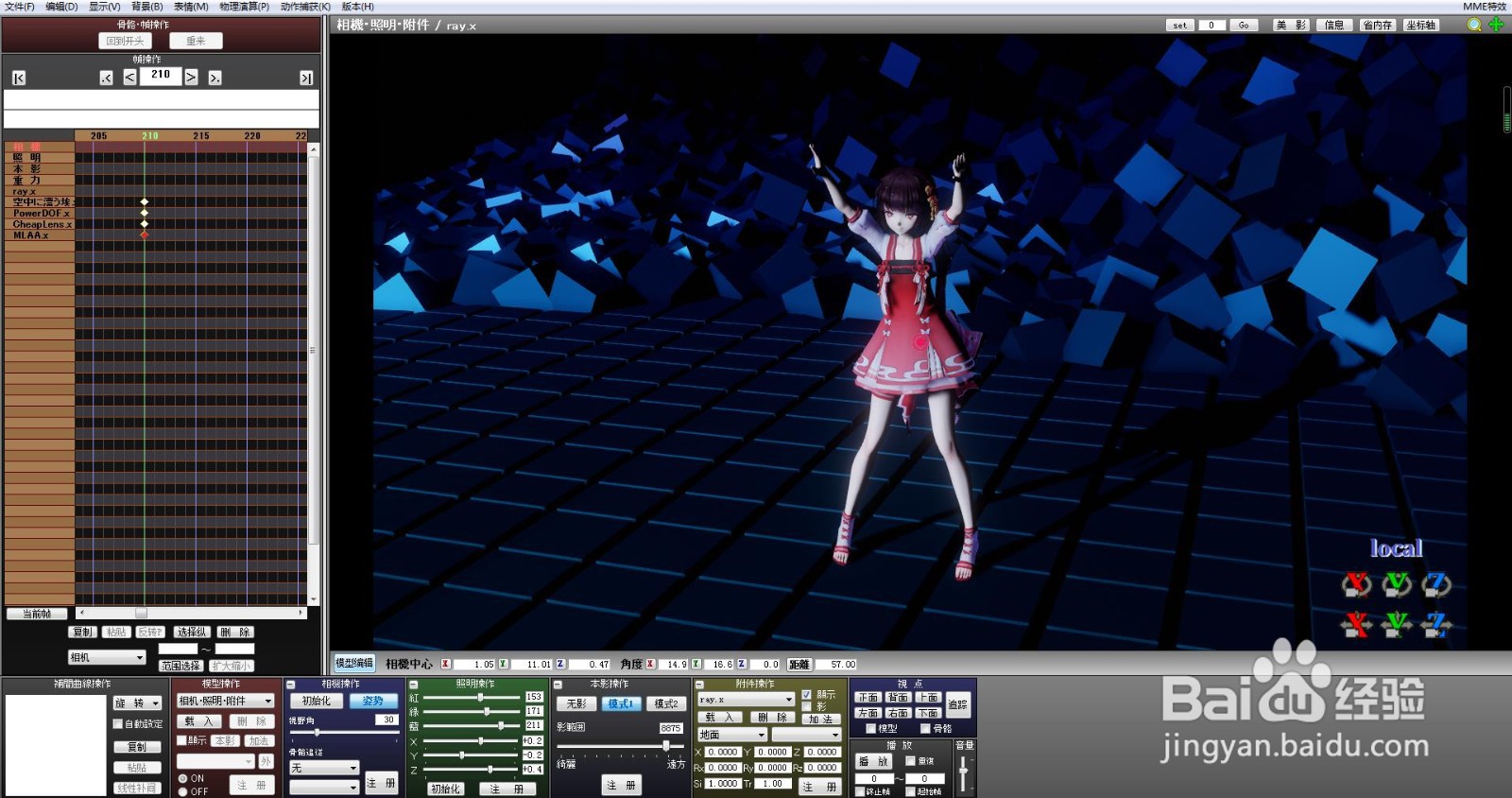Jump to first frame with |< button
The width and height of the screenshot is (1512, 798).
(x=18, y=78)
